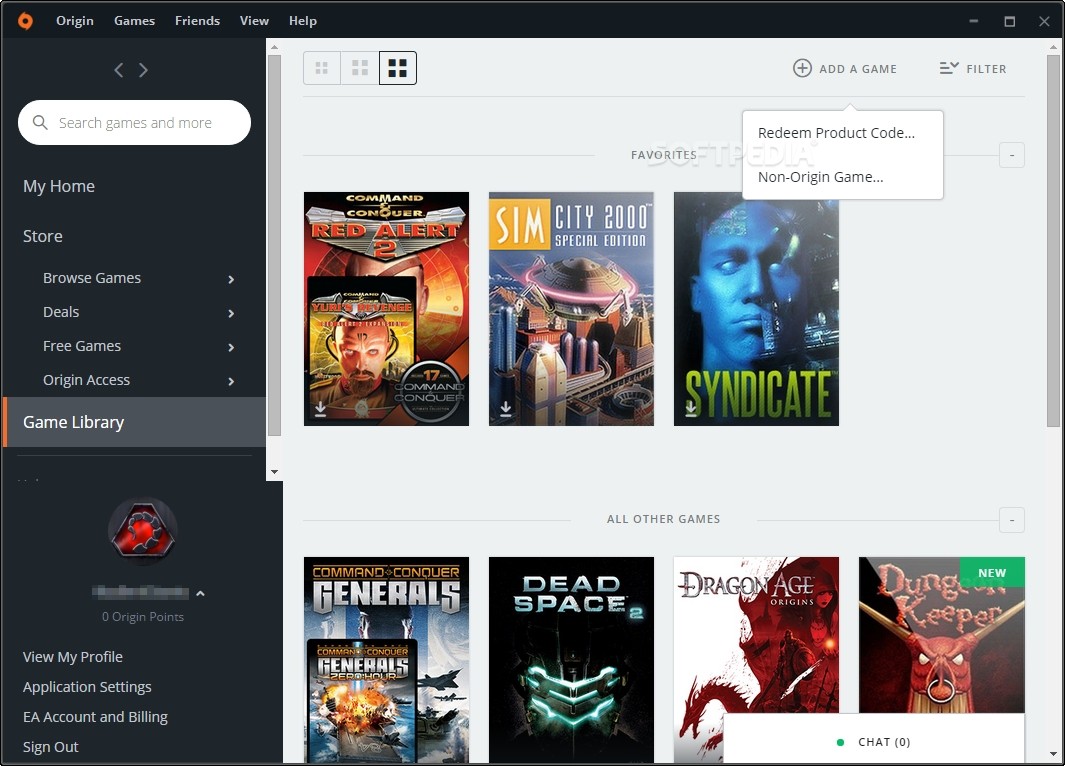Viewport: 1065px width, 766px height.
Task: Select Game Library in sidebar
Action: tap(134, 422)
